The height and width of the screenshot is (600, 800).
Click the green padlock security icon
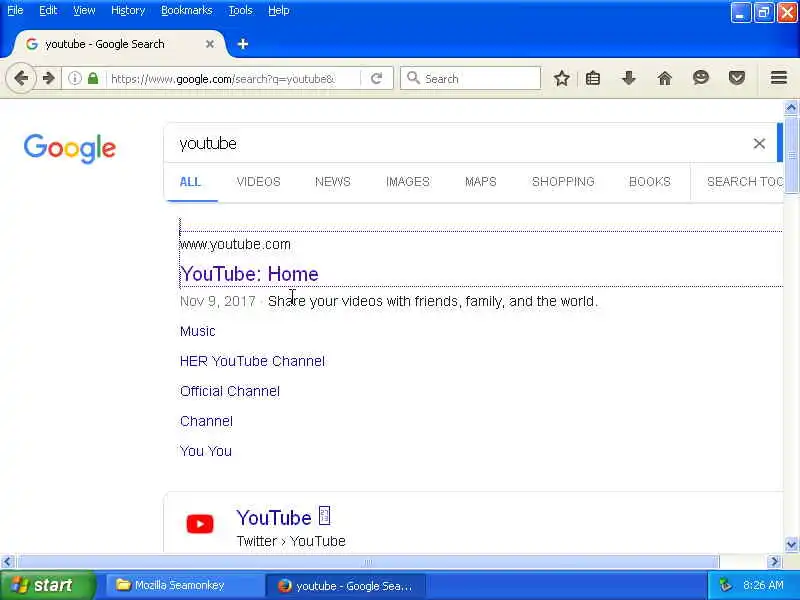point(93,78)
